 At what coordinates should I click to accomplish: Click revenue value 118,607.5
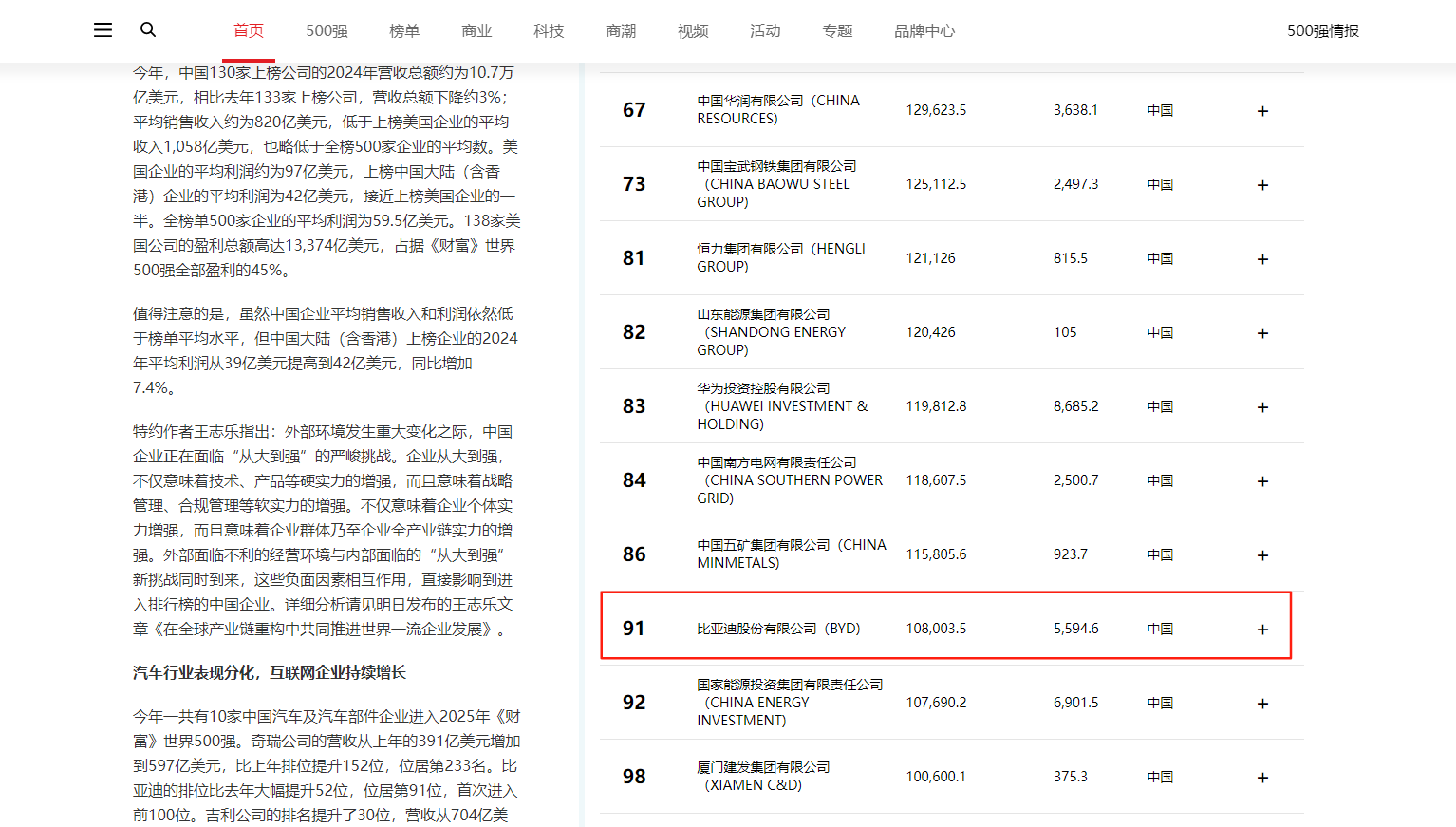click(x=936, y=480)
